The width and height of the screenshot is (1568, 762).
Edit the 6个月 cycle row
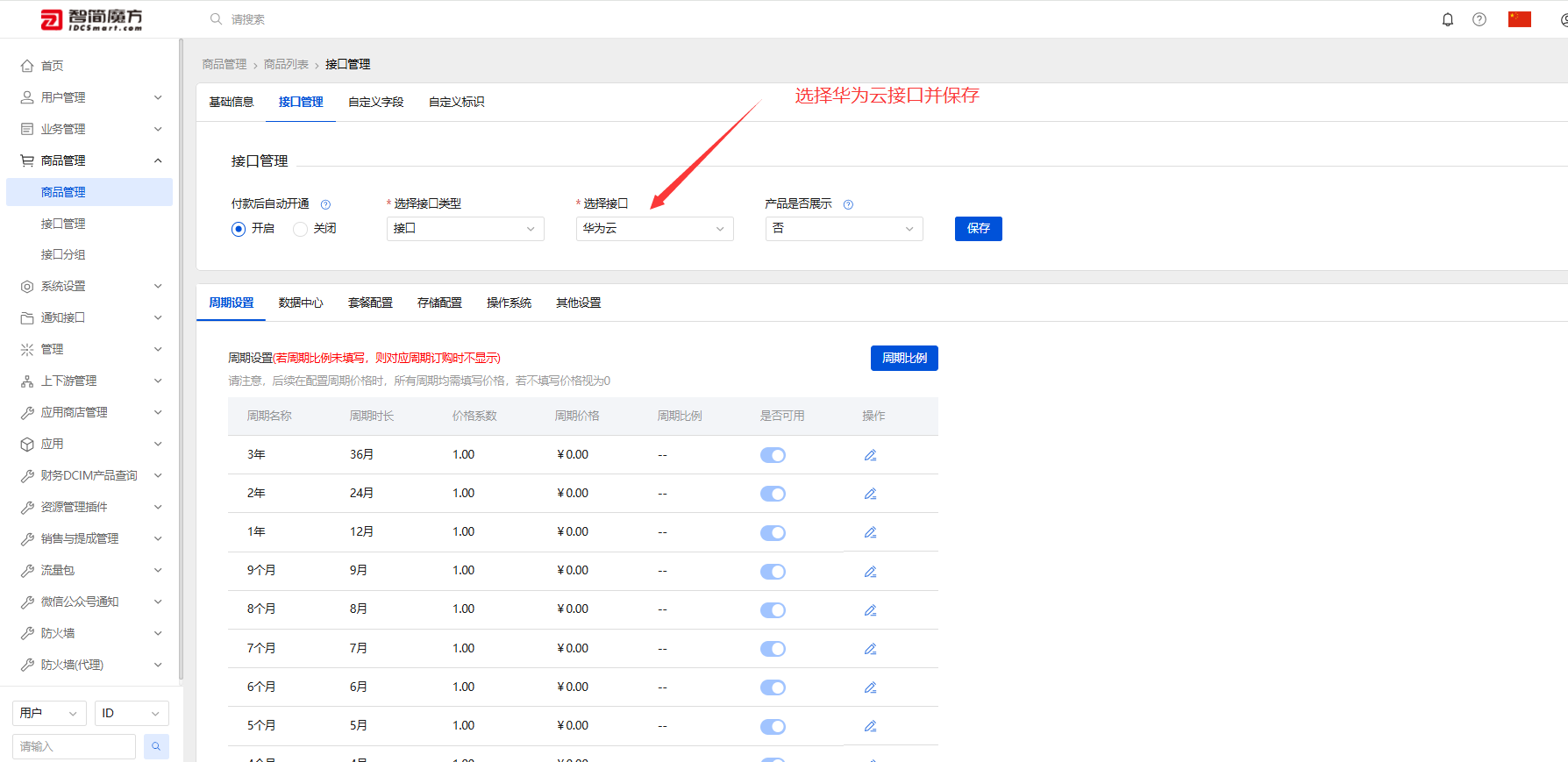pyautogui.click(x=870, y=687)
